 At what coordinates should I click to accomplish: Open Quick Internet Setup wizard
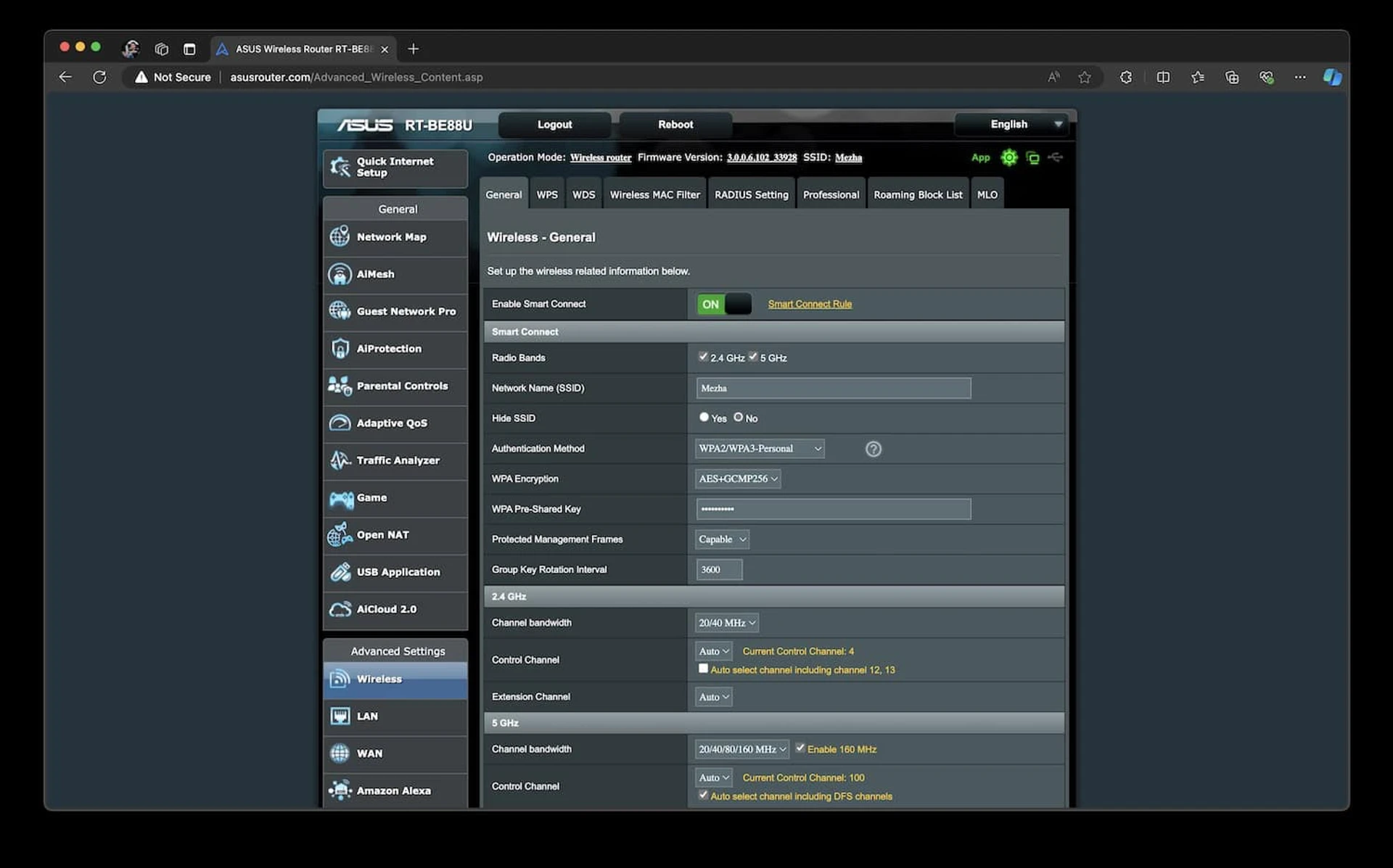point(395,168)
